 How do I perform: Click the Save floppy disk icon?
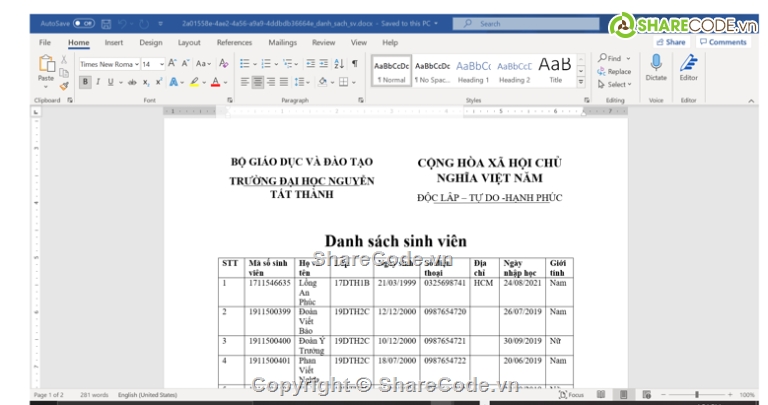(x=106, y=24)
